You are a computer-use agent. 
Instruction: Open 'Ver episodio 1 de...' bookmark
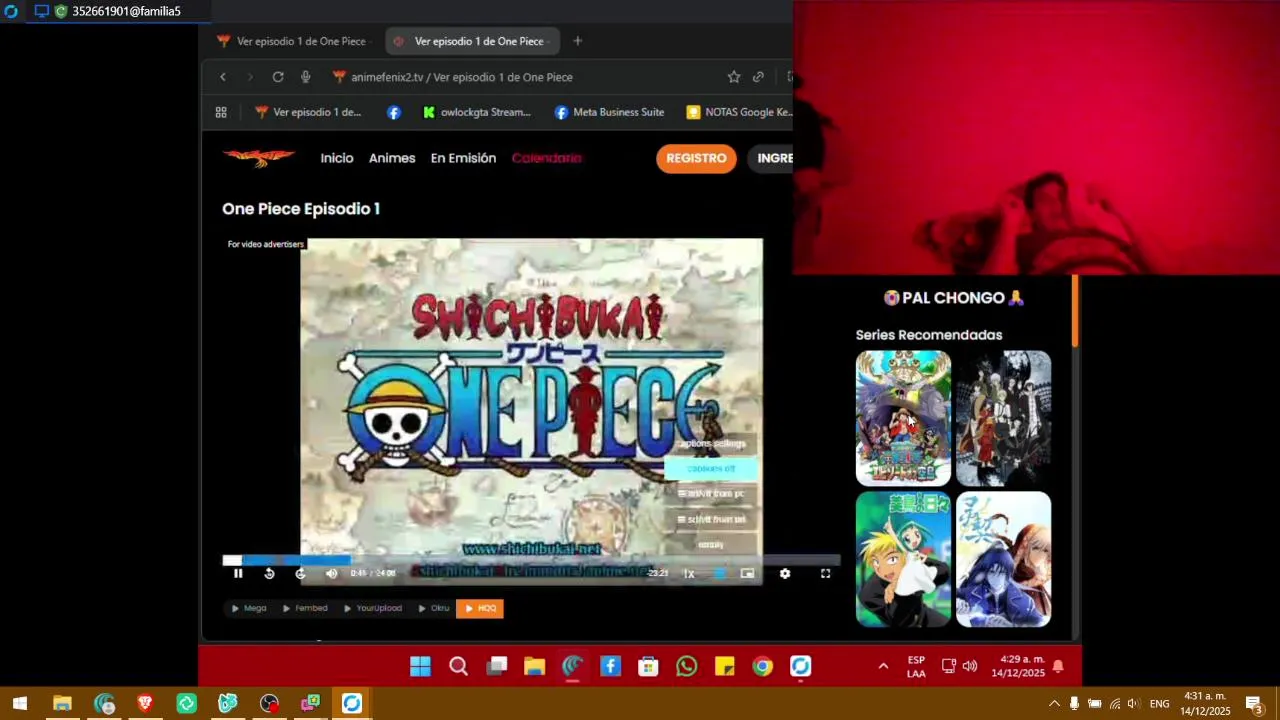click(x=308, y=112)
